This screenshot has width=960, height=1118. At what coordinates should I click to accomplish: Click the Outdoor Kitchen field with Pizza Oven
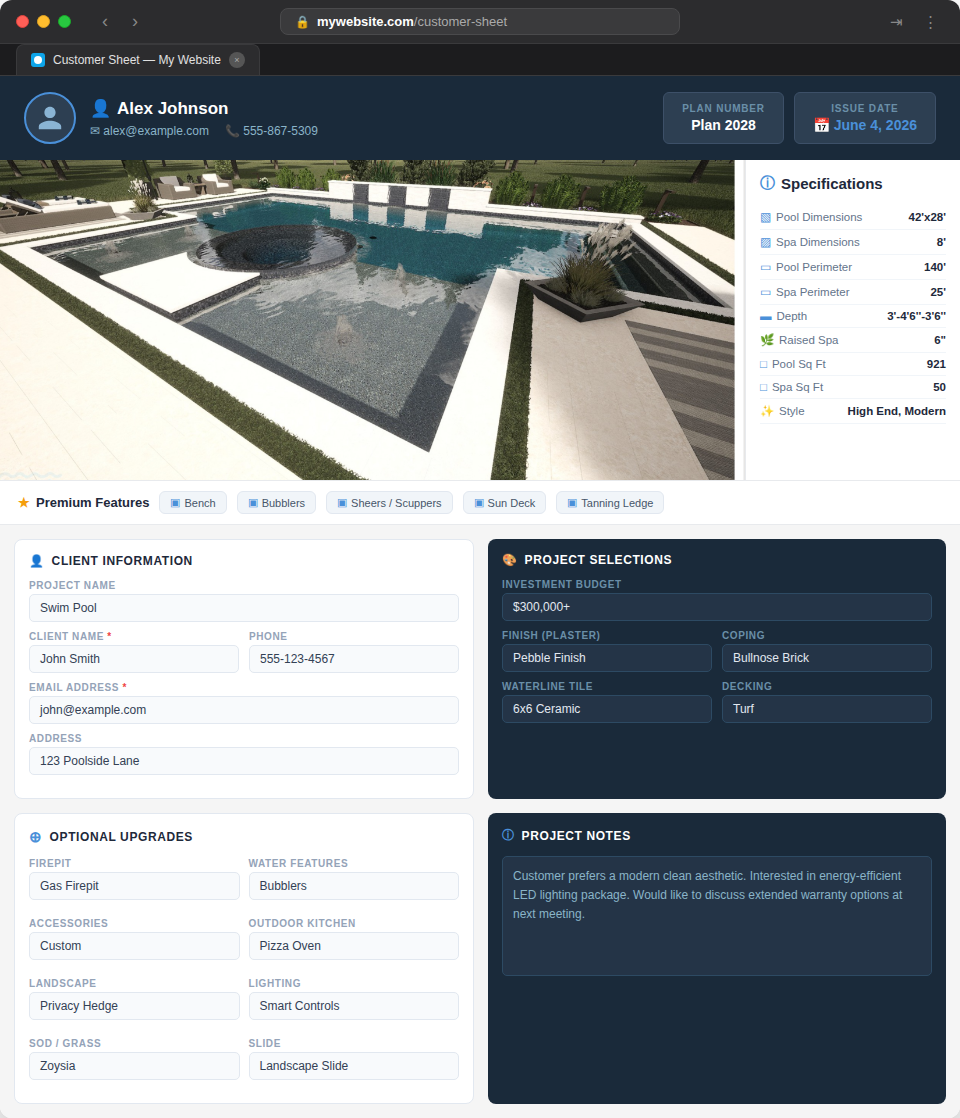click(x=354, y=945)
